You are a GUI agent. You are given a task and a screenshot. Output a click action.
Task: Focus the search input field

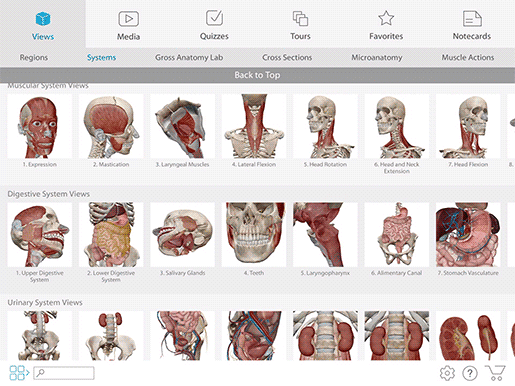tap(64, 373)
